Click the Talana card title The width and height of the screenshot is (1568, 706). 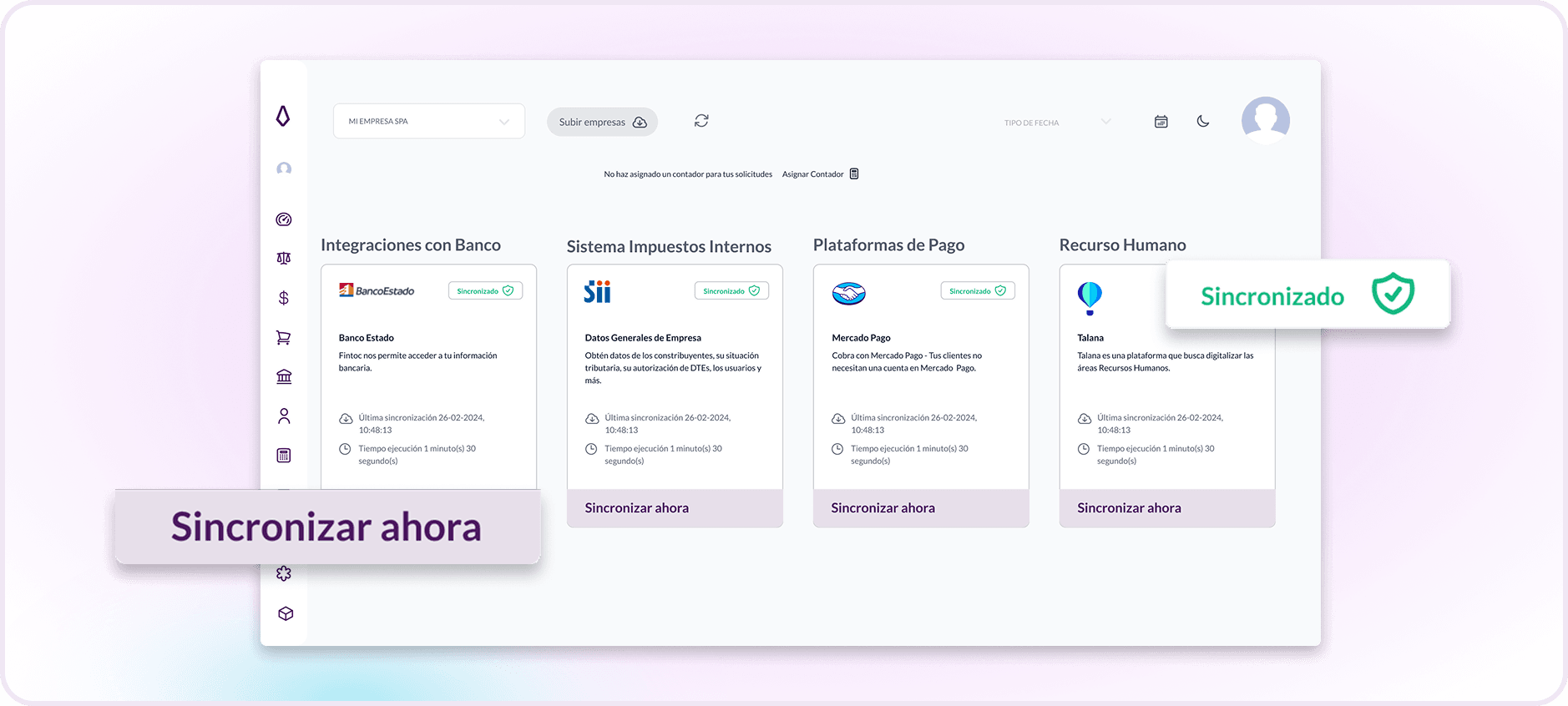click(x=1090, y=338)
